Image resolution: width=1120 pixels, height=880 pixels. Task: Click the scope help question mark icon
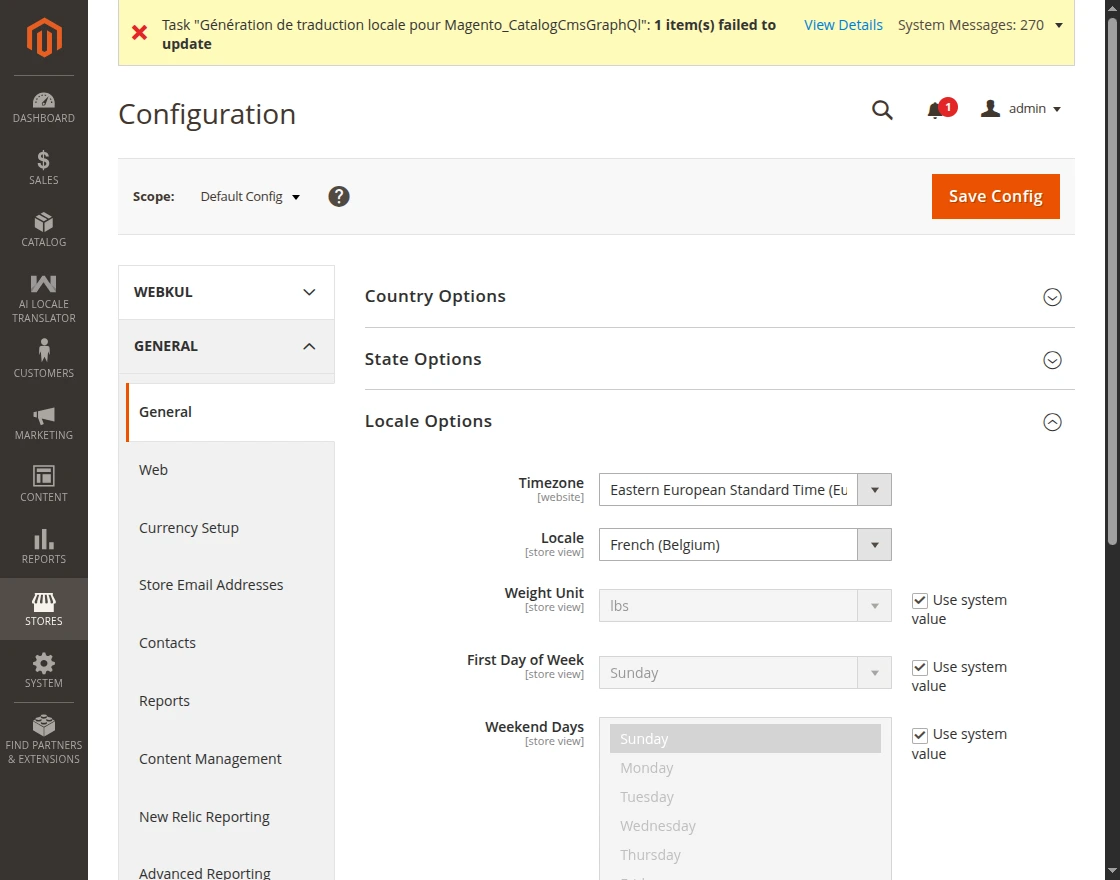(339, 197)
